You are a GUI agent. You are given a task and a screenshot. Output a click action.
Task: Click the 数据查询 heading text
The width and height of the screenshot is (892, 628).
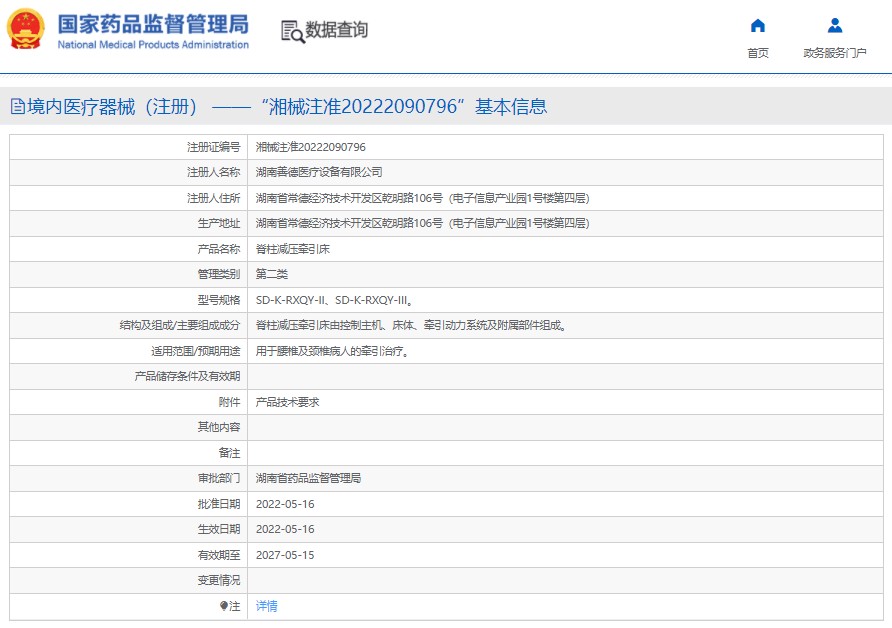tap(336, 30)
